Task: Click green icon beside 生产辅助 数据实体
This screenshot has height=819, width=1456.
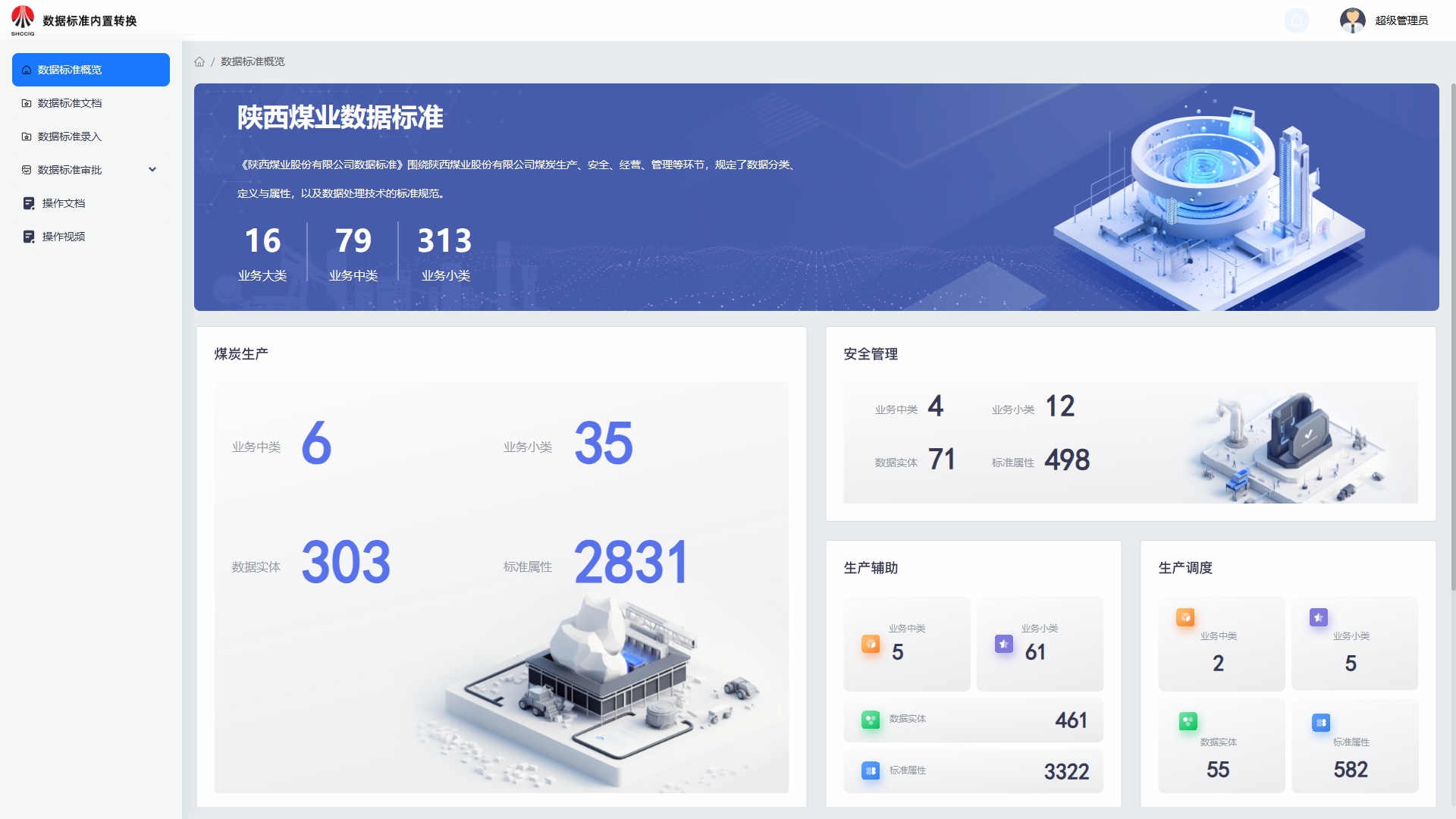Action: (x=871, y=719)
